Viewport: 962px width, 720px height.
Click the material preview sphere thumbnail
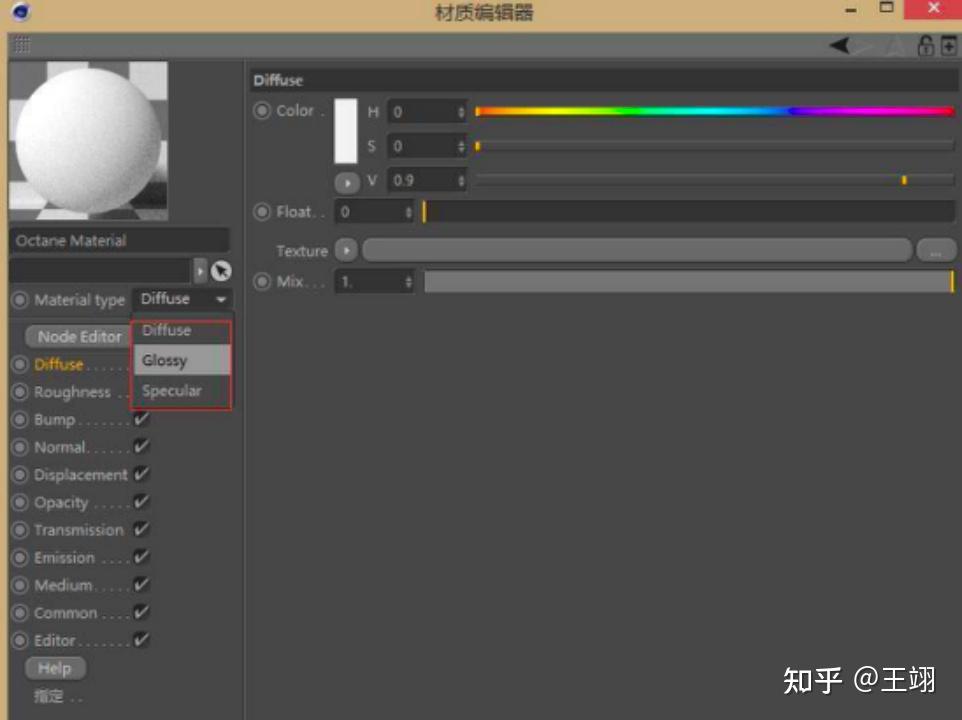(x=88, y=140)
